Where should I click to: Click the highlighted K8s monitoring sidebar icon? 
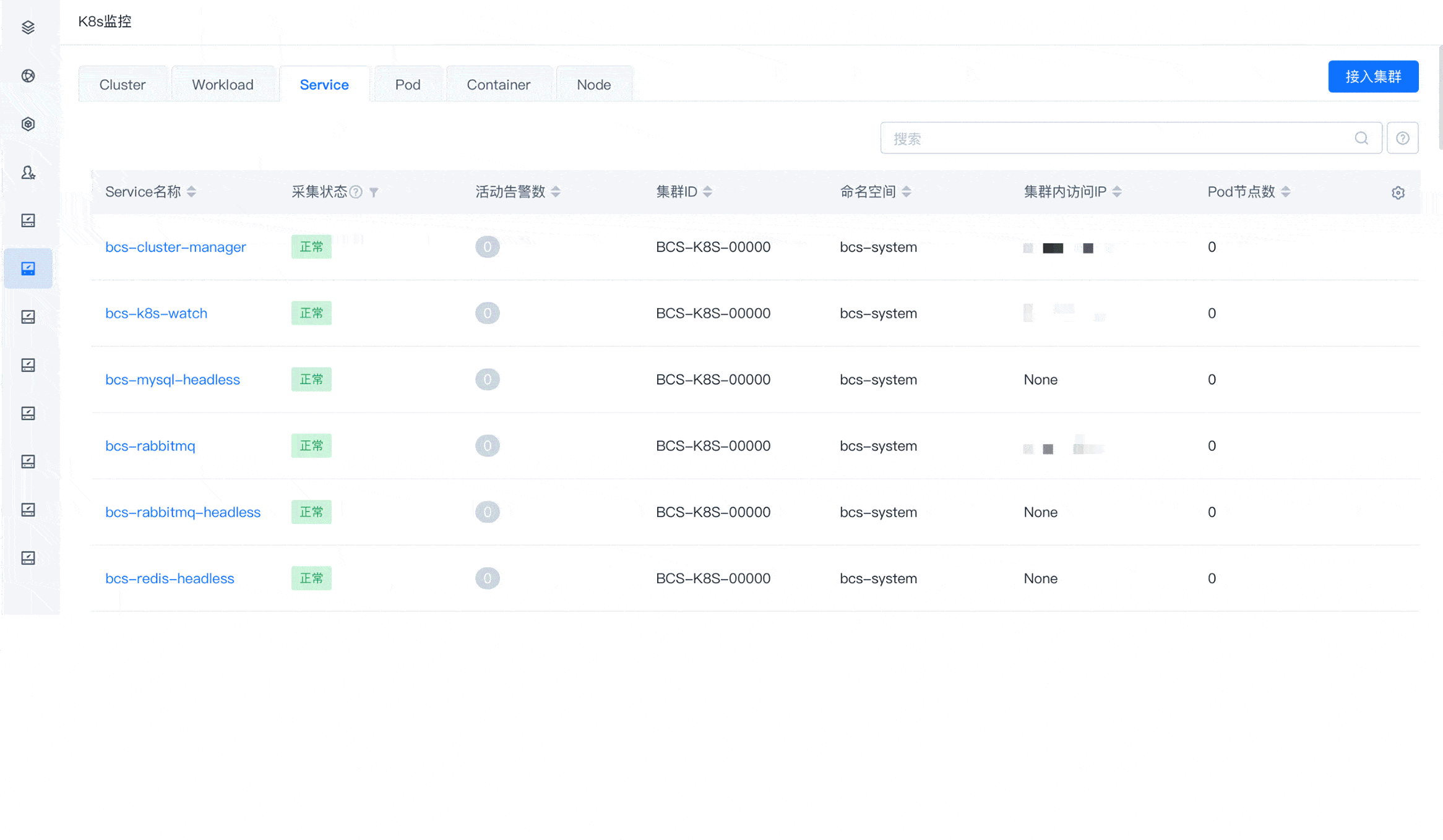point(28,268)
